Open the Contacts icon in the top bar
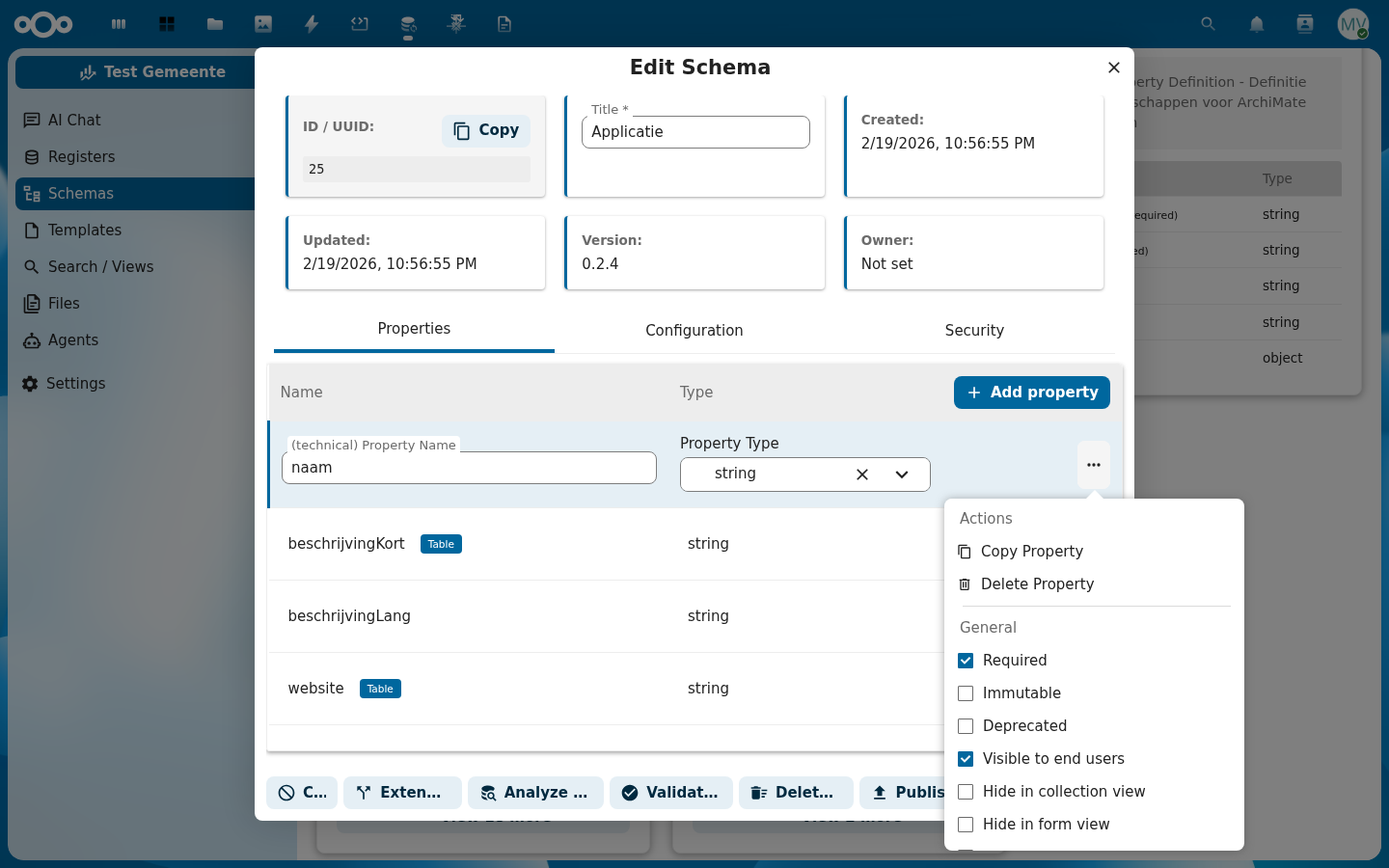The height and width of the screenshot is (868, 1389). click(1304, 24)
